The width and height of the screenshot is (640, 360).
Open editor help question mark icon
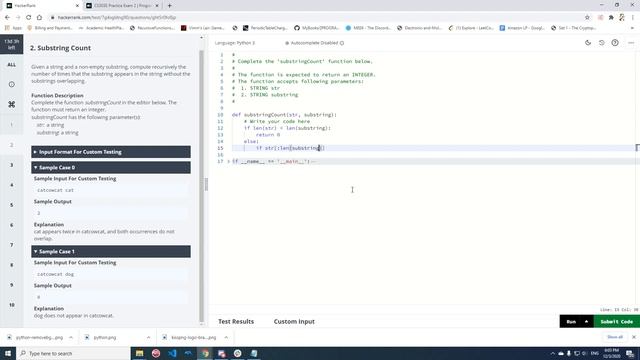pos(615,42)
